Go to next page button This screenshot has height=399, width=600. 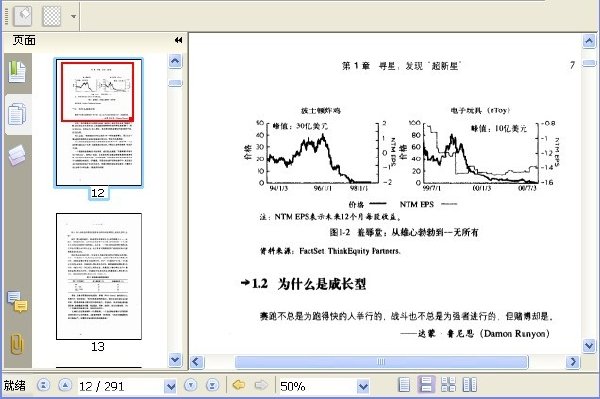click(191, 385)
